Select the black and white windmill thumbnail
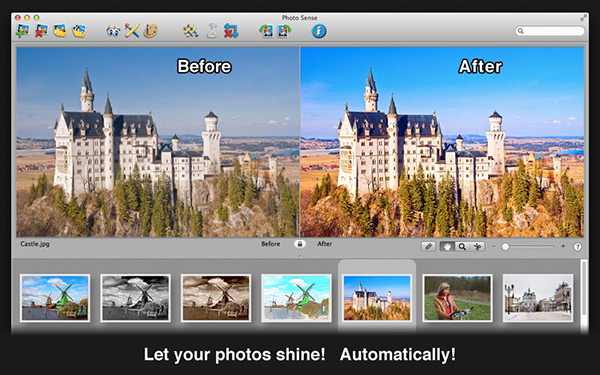Viewport: 600px width, 375px height. tap(135, 298)
